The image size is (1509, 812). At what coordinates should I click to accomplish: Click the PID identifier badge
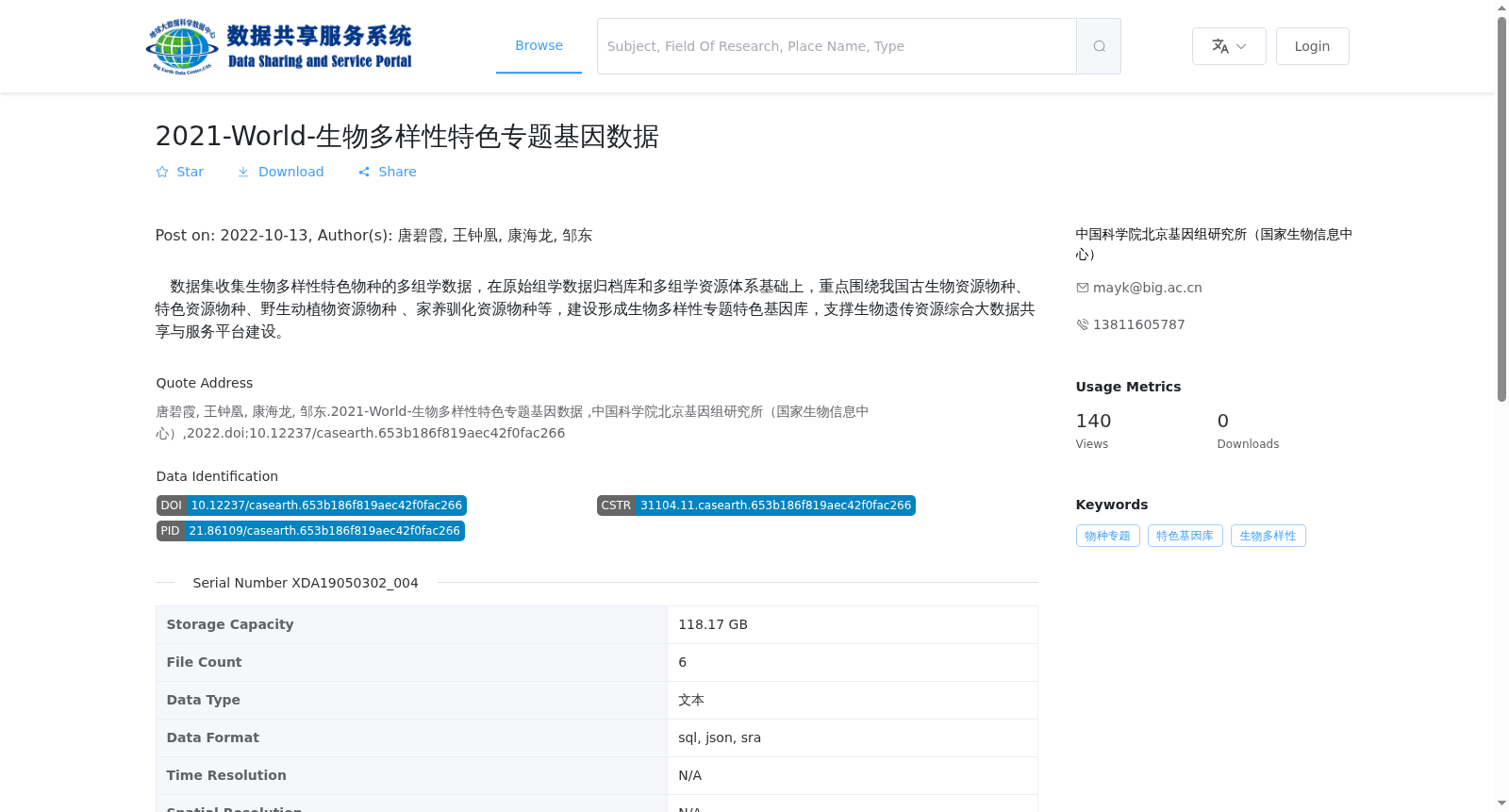[310, 531]
